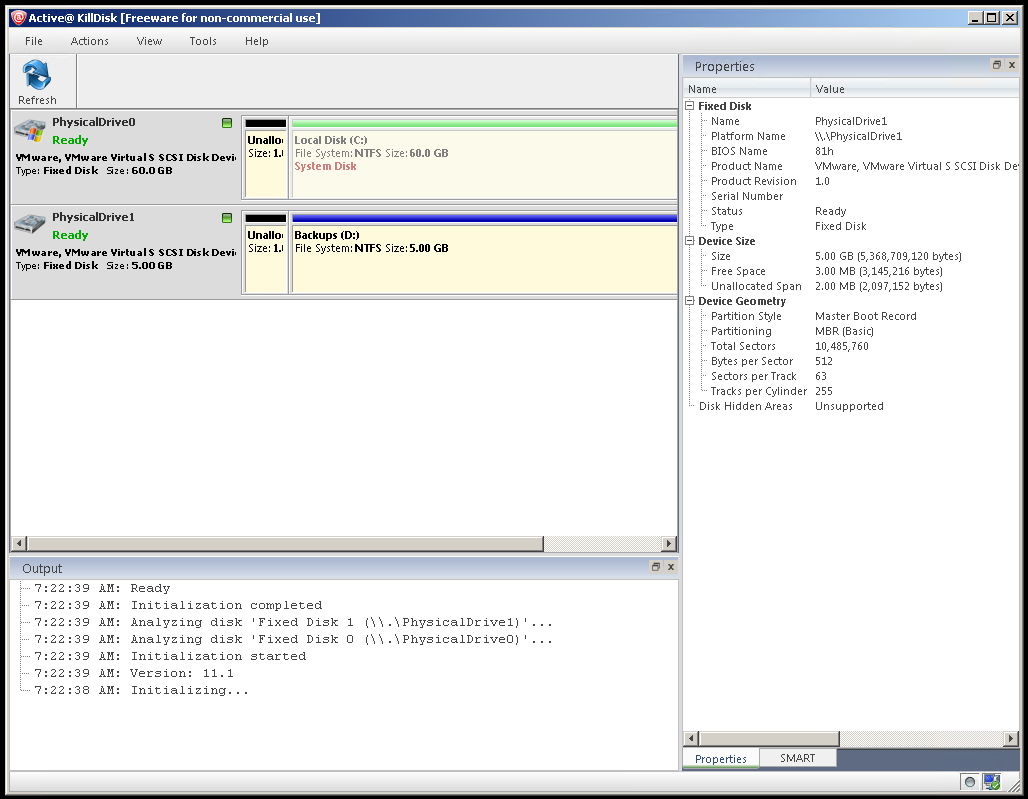1028x799 pixels.
Task: Click the log entry analyzing Fixed Disk 1
Action: point(293,623)
